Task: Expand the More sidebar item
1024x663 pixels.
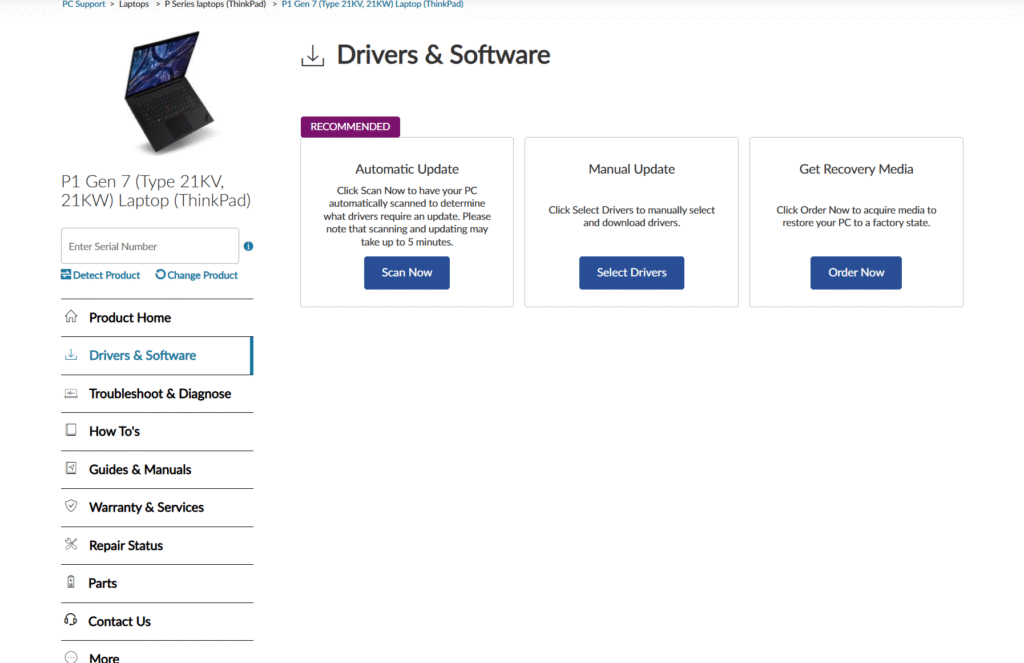Action: (x=104, y=657)
